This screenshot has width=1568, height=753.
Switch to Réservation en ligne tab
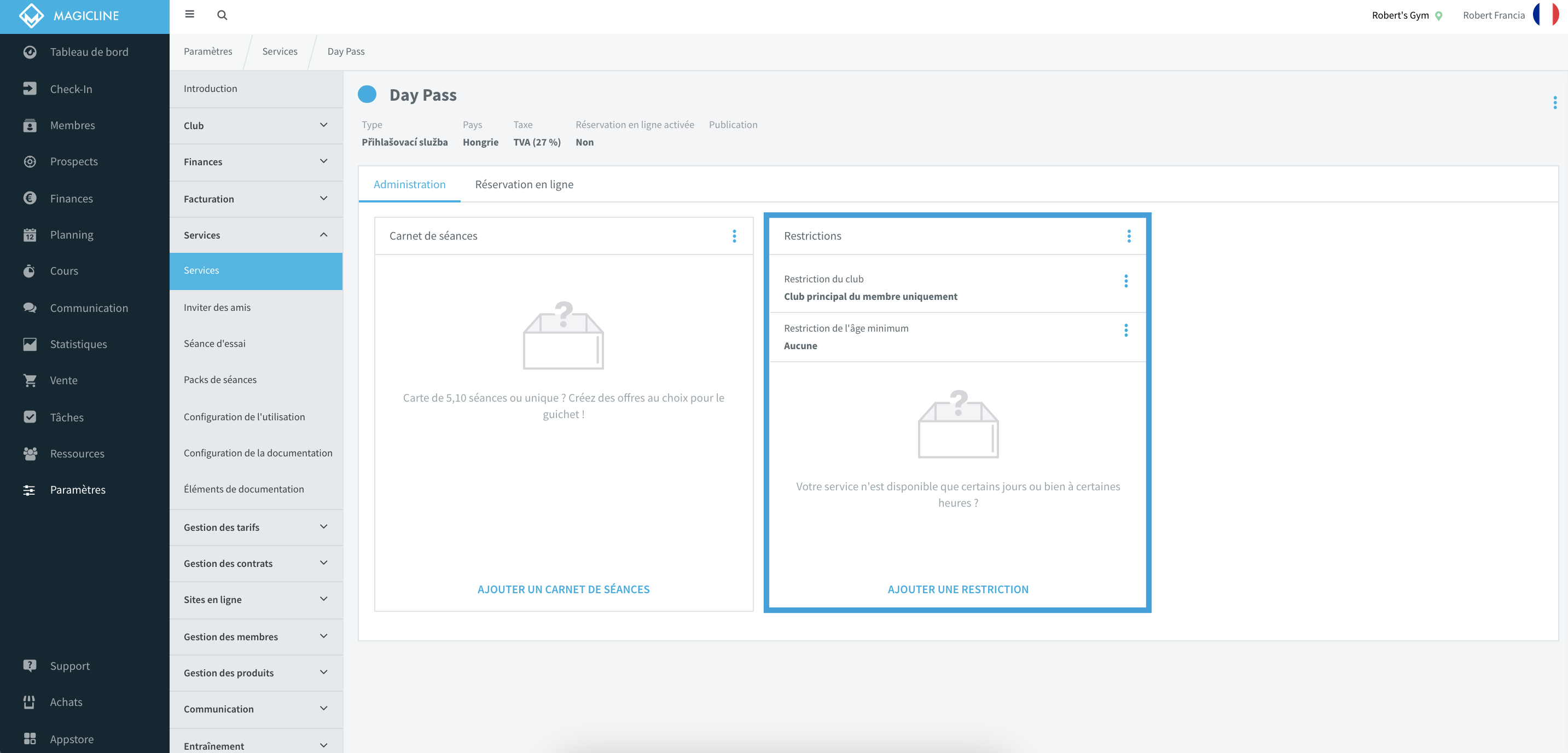pyautogui.click(x=524, y=184)
